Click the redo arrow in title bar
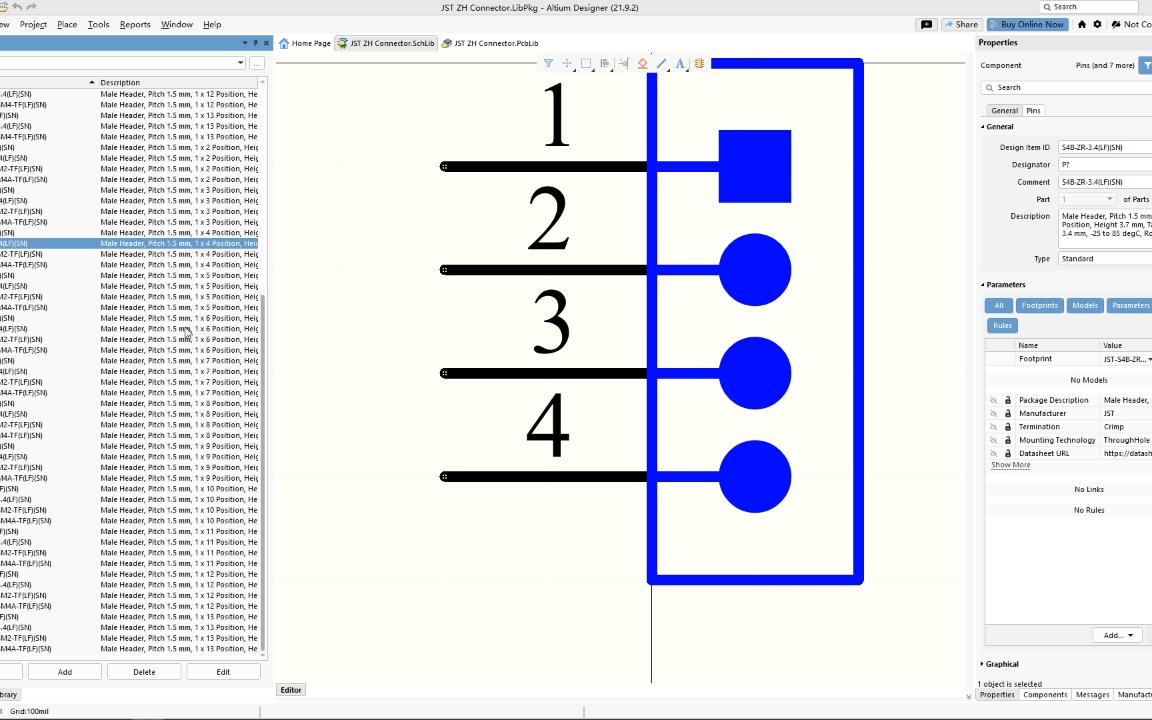The width and height of the screenshot is (1152, 720). click(x=32, y=7)
